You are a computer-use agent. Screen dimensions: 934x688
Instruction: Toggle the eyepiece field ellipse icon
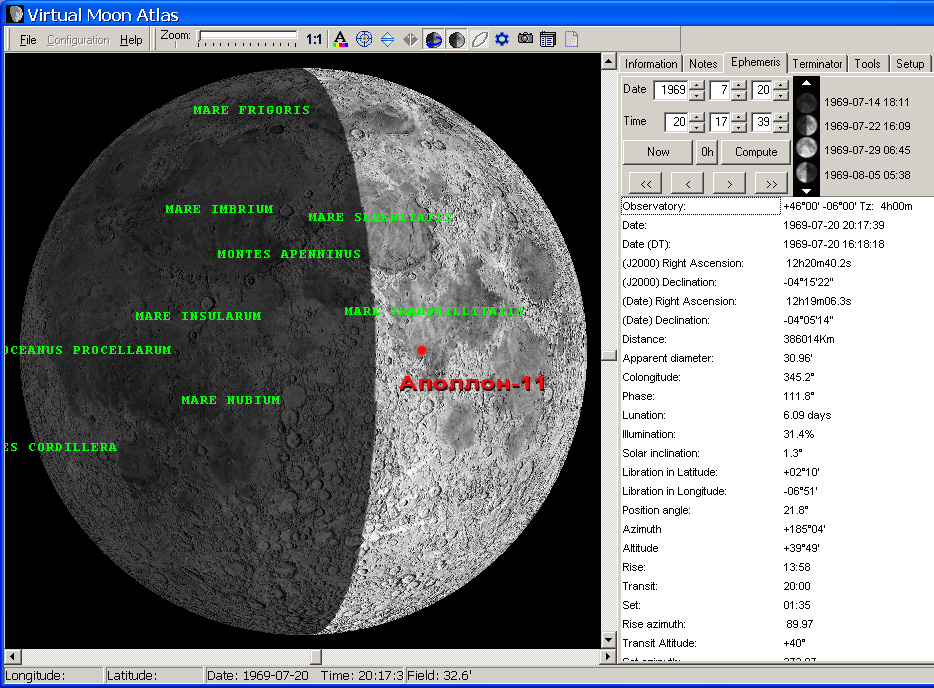tap(480, 39)
